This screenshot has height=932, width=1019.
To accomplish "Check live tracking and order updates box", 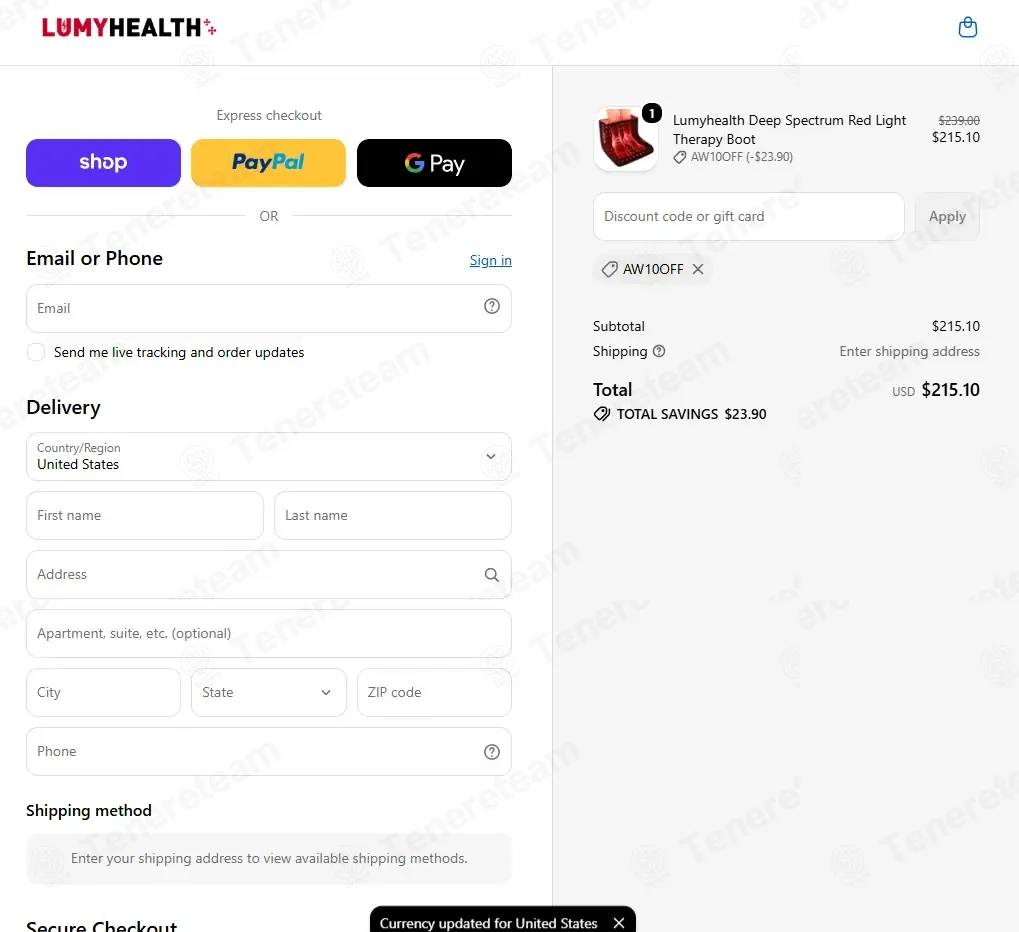I will tap(36, 352).
